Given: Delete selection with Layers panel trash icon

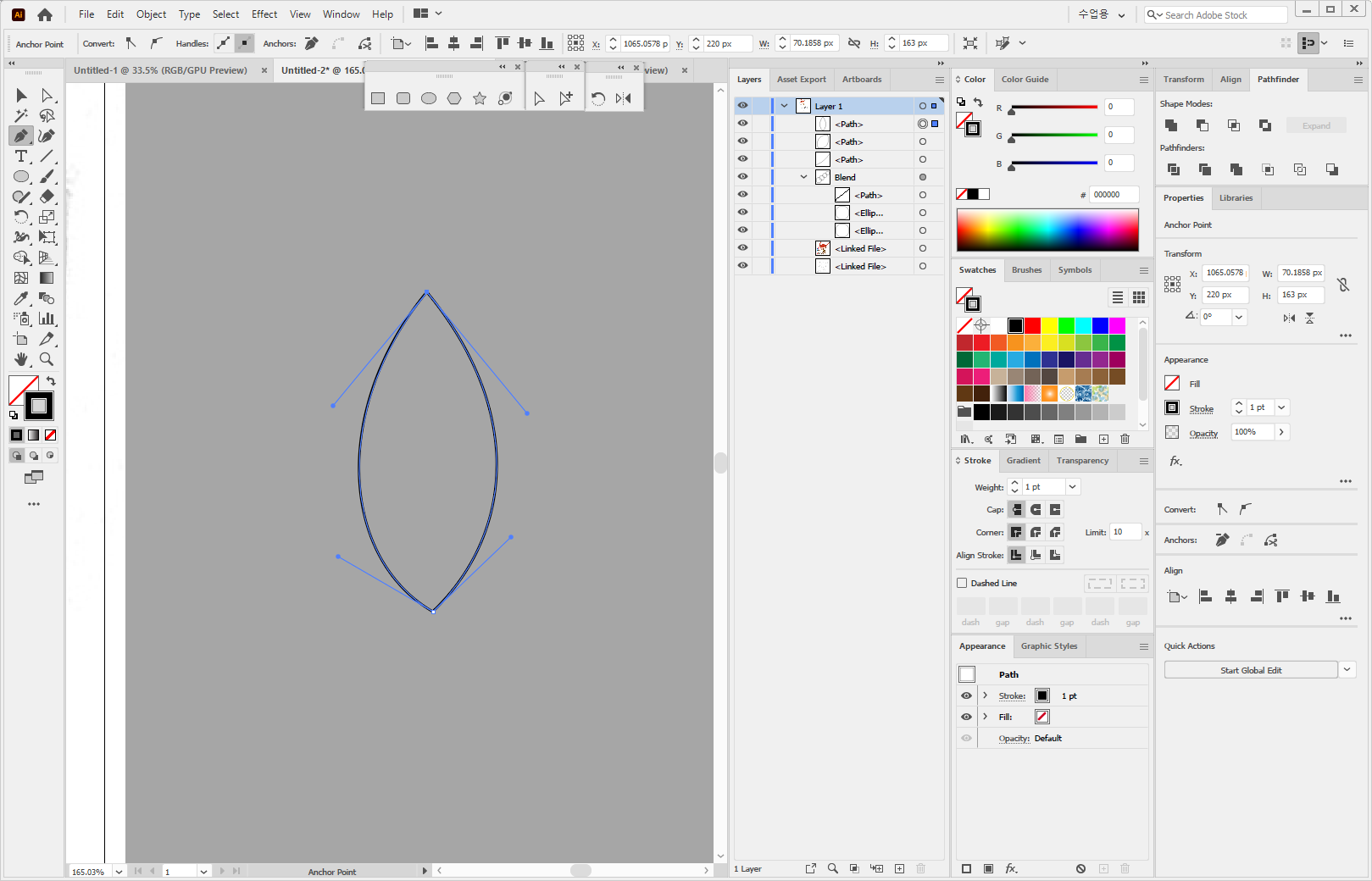Looking at the screenshot, I should click(920, 868).
